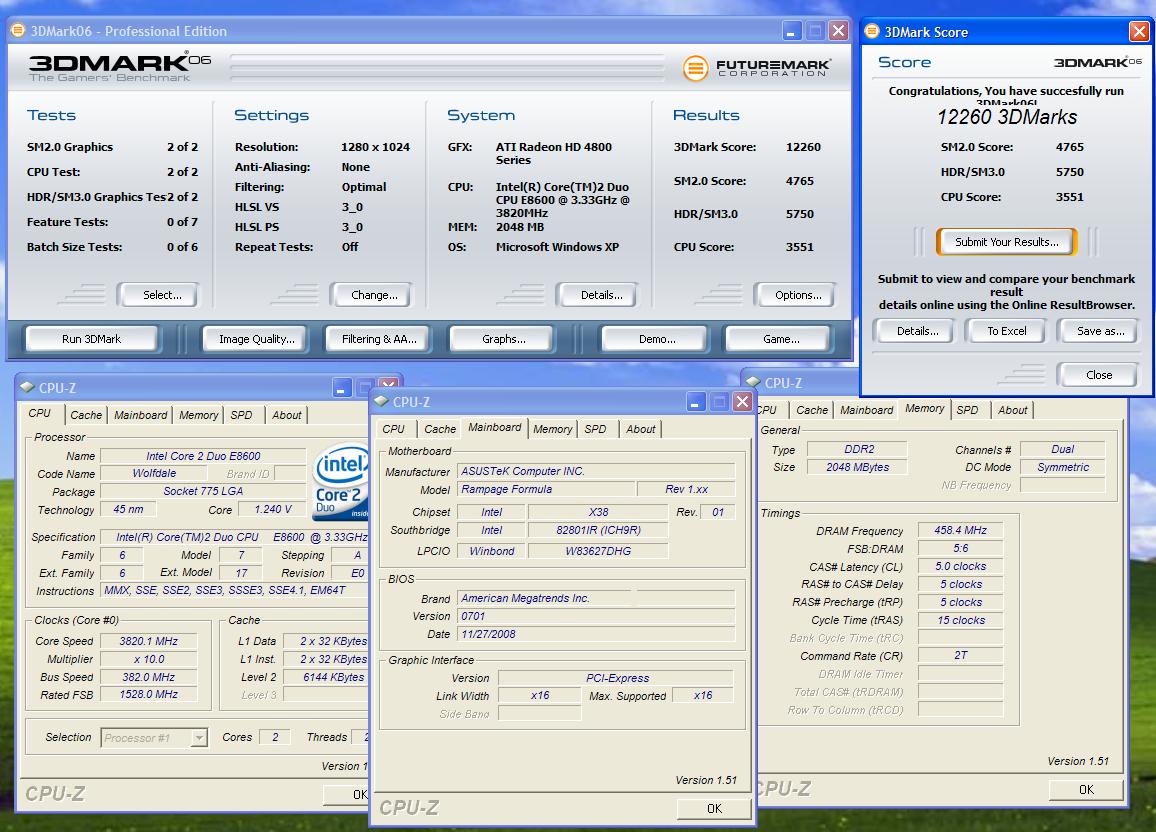
Task: Close the 3DMark06 main window
Action: 838,31
